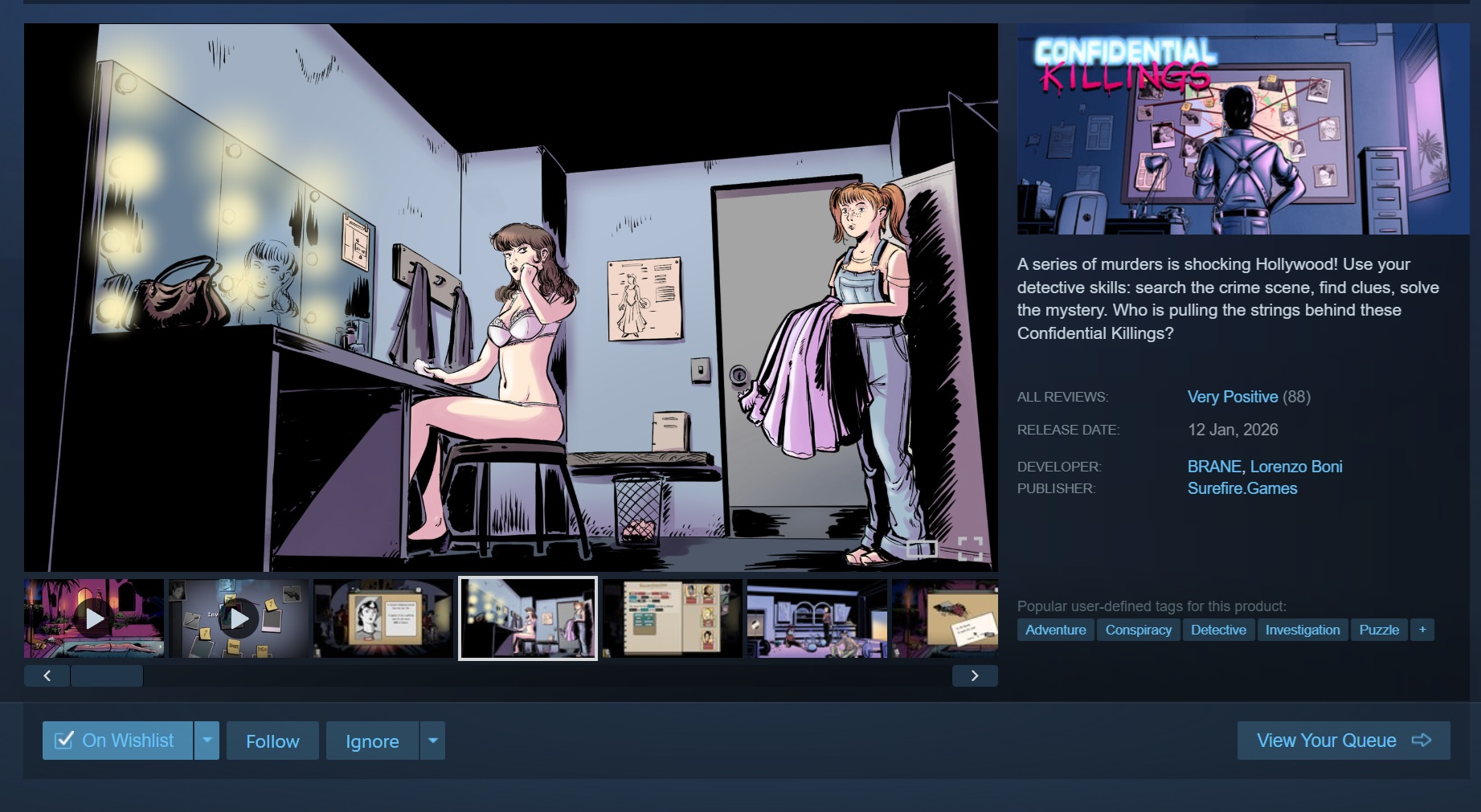The height and width of the screenshot is (812, 1481).
Task: Click the game description paragraph
Action: tap(1228, 299)
